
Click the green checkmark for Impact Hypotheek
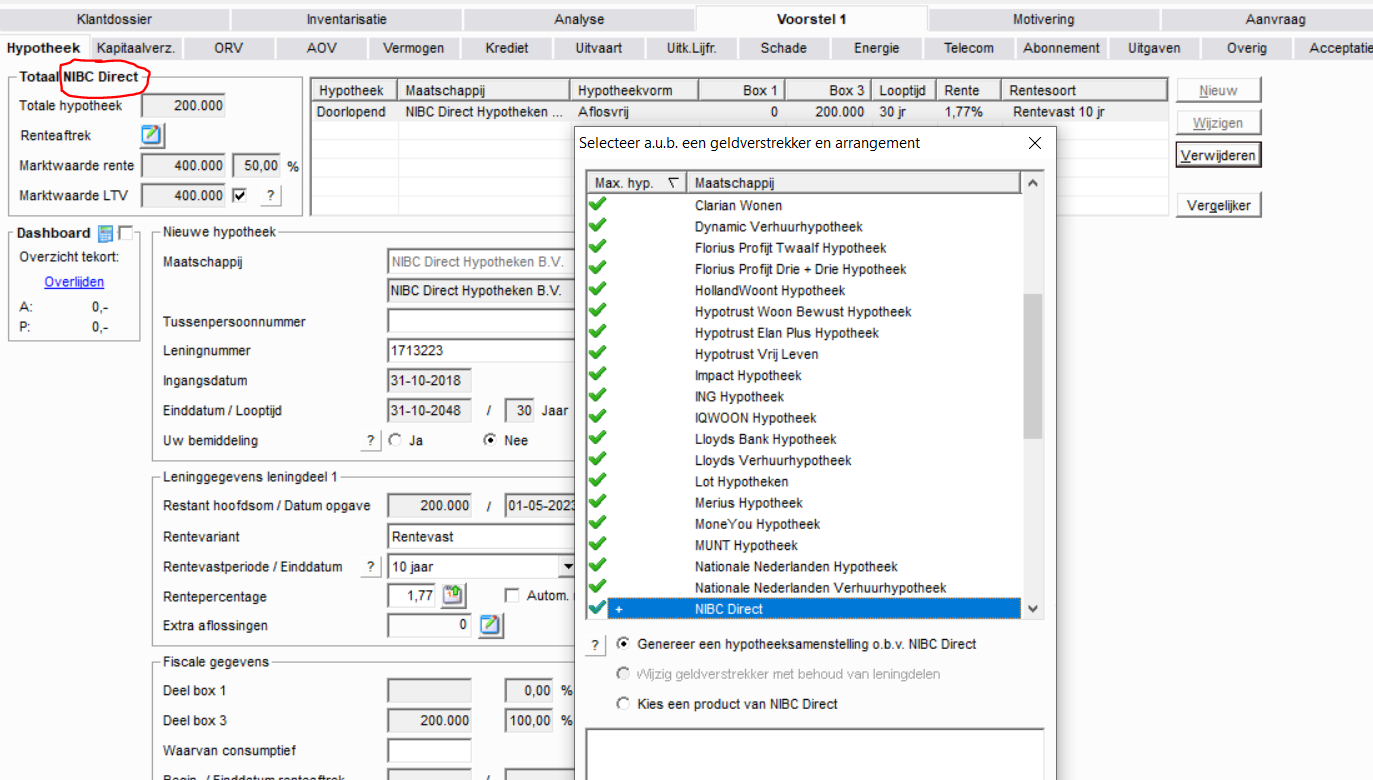point(598,375)
